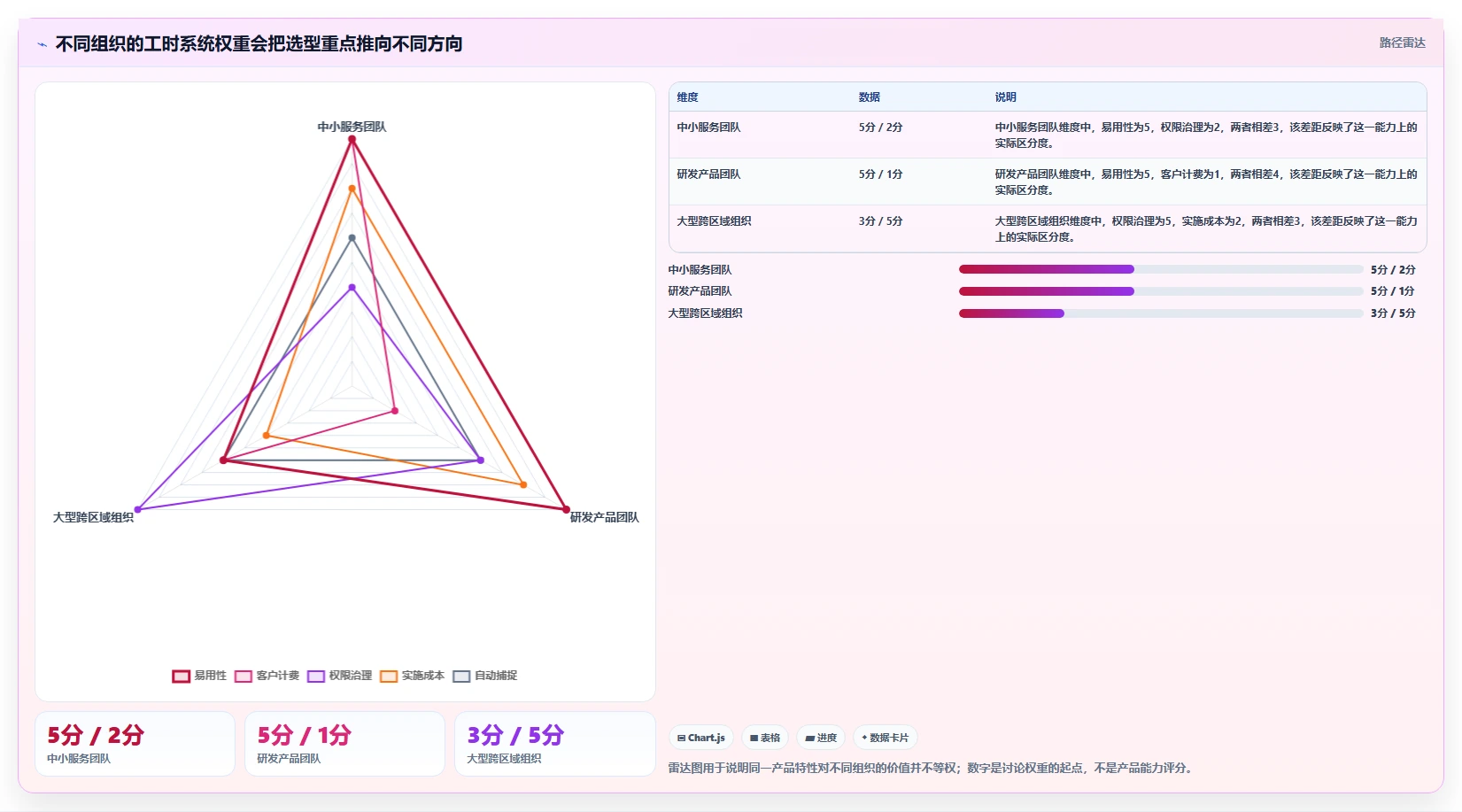Click the 研发产品团队 radar axis label

(x=604, y=517)
